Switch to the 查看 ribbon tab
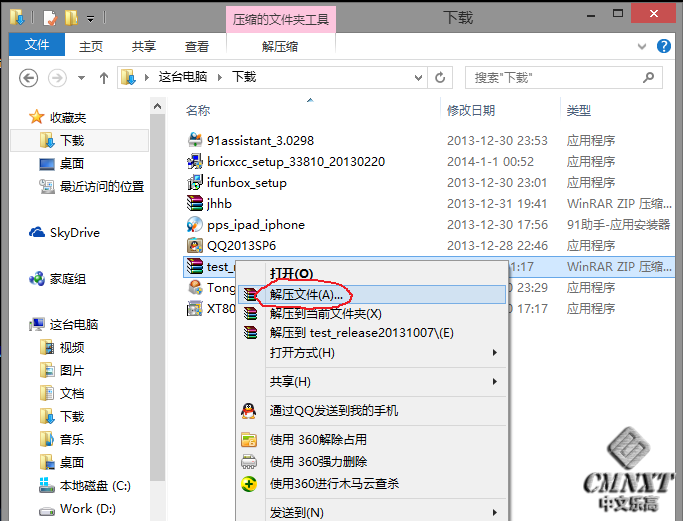Viewport: 683px width, 521px height. point(197,46)
